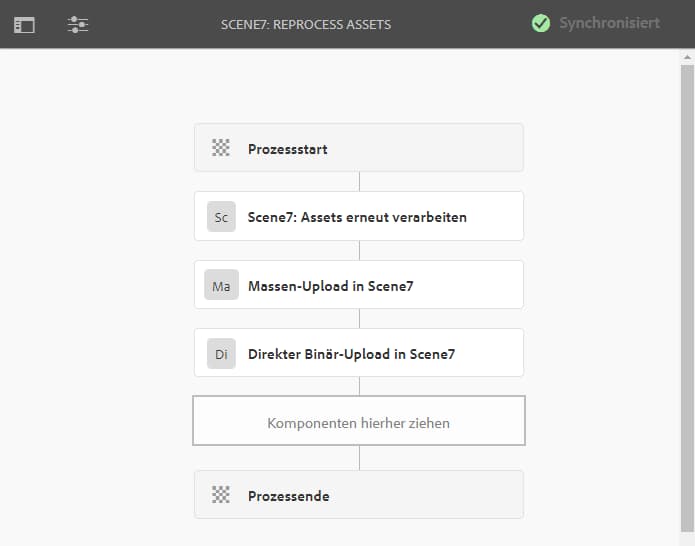This screenshot has width=695, height=546.
Task: Click the Komponenten hierher ziehen drop zone
Action: 359,421
